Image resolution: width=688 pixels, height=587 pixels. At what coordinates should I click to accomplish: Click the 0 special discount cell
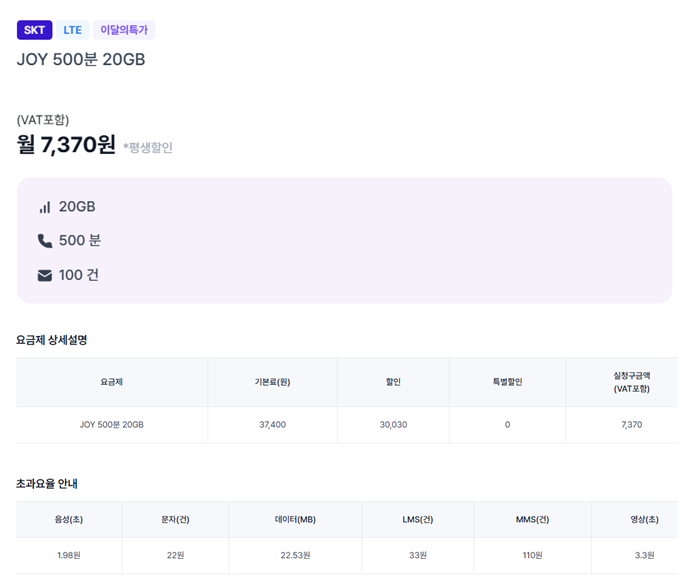508,425
